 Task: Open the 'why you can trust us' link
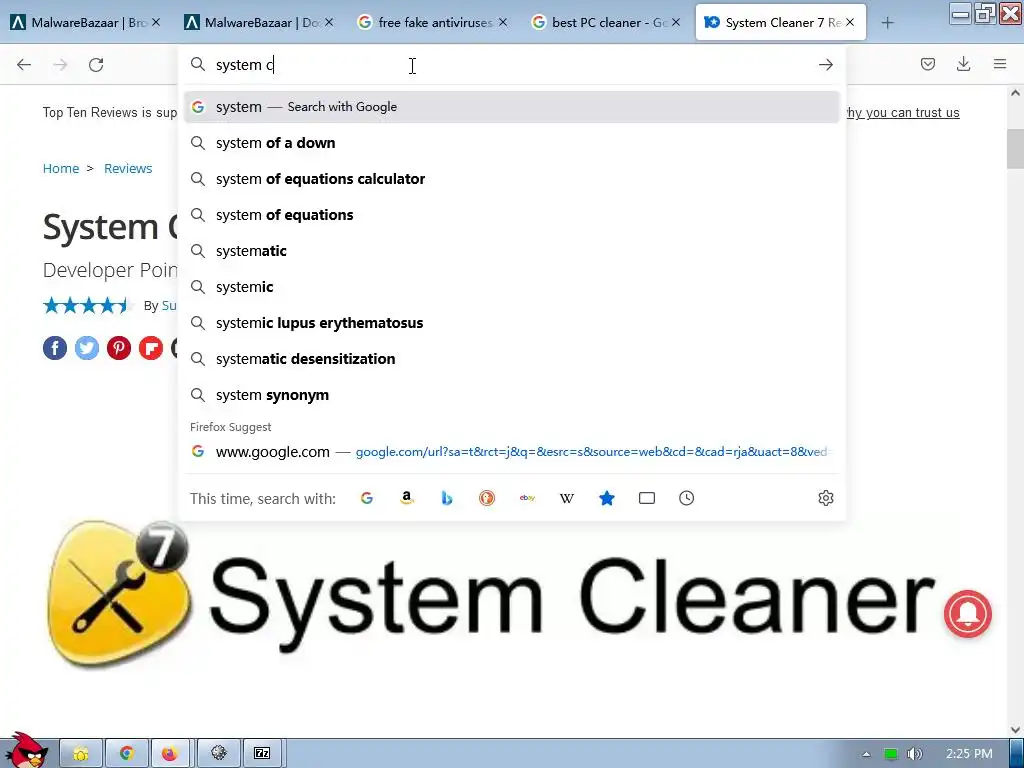(903, 112)
